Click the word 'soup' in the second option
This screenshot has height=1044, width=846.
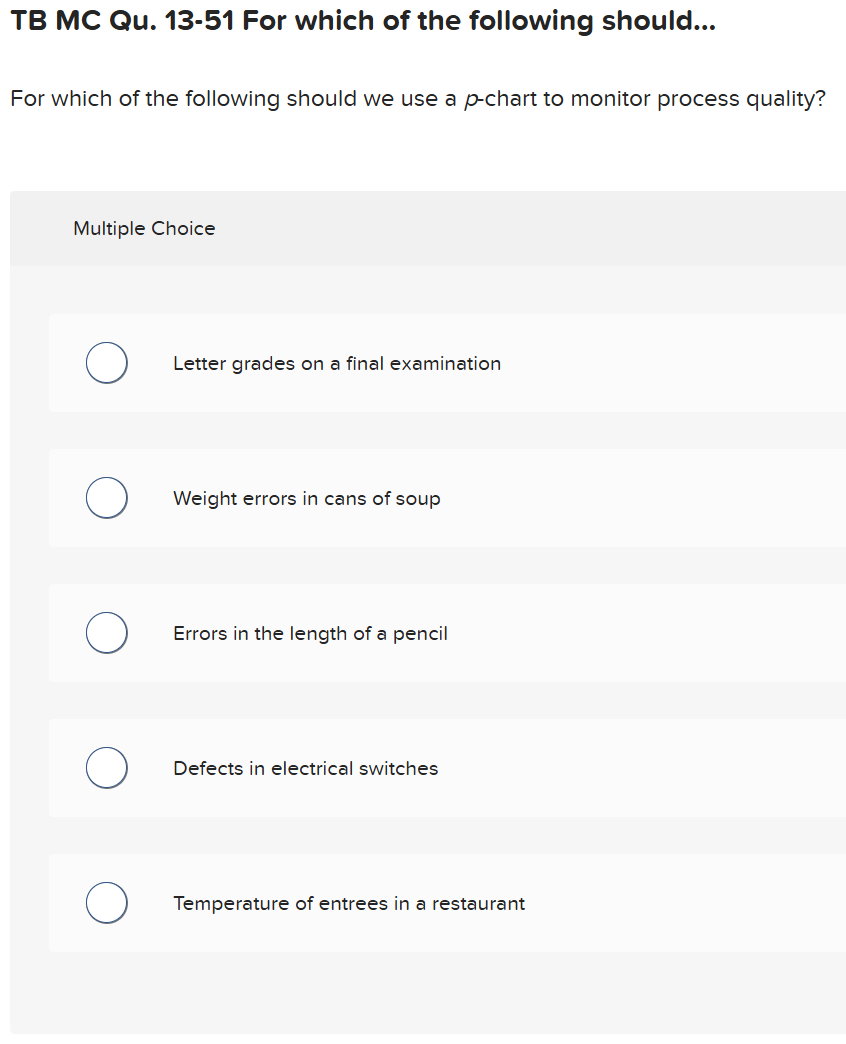tap(418, 499)
